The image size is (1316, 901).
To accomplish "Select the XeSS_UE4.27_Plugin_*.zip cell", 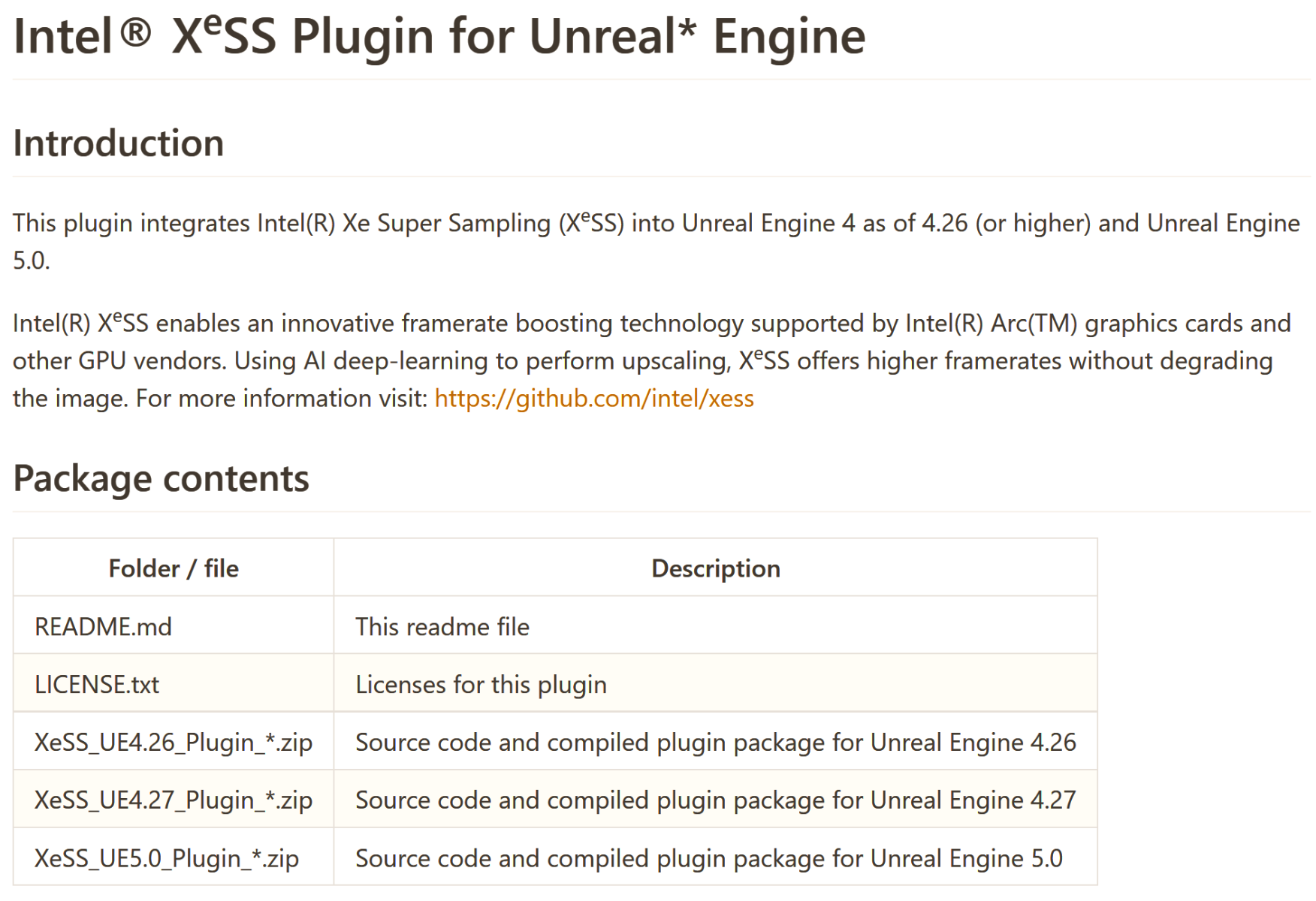I will [174, 800].
